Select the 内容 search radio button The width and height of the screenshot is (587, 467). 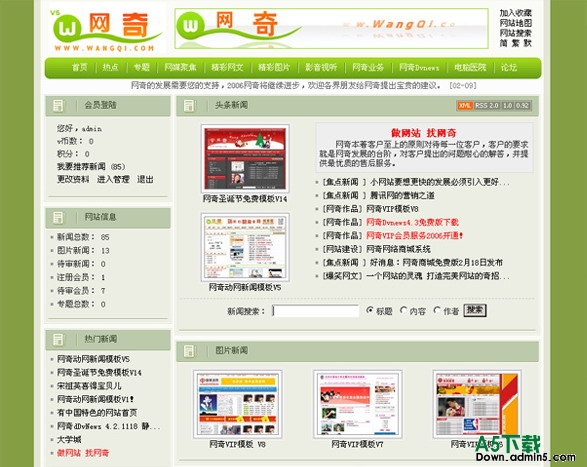(403, 310)
